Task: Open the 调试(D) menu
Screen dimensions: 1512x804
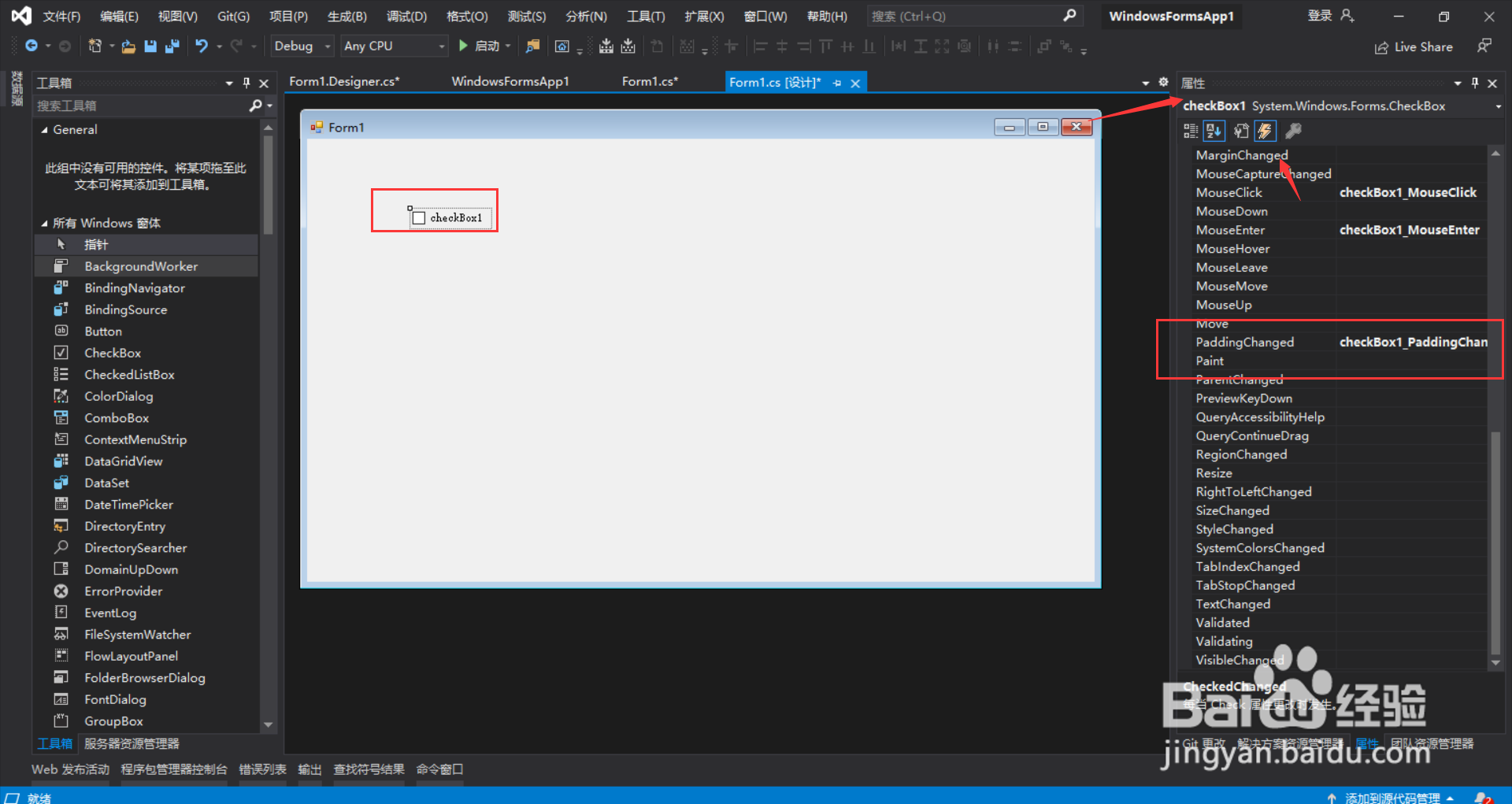Action: click(406, 17)
